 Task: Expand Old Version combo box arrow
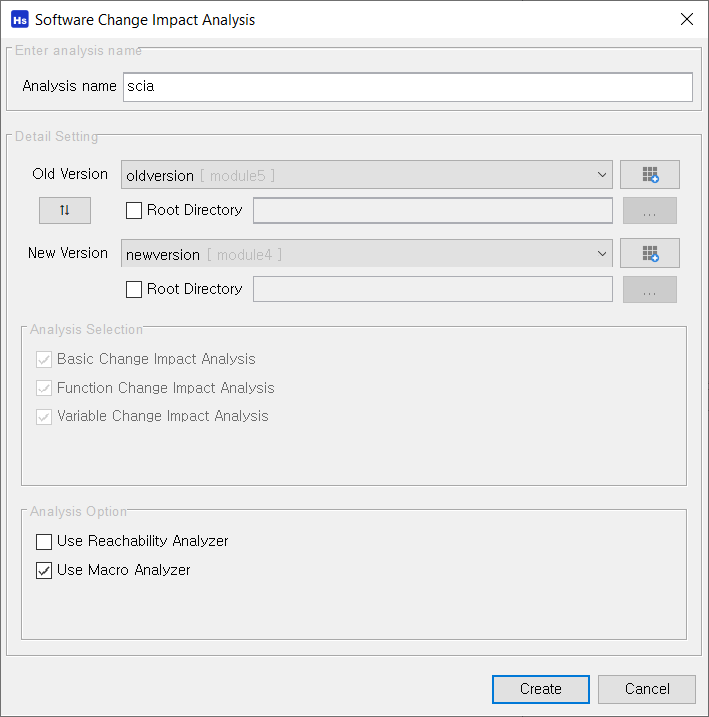pyautogui.click(x=602, y=175)
